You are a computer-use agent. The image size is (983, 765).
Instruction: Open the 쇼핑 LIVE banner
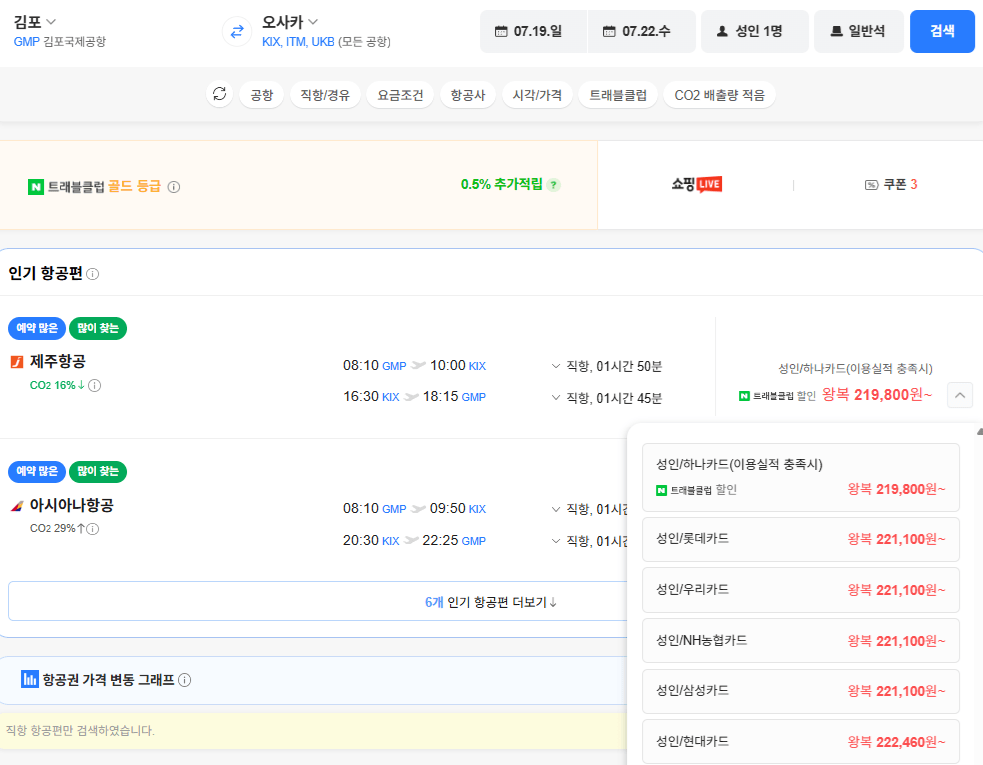[697, 184]
